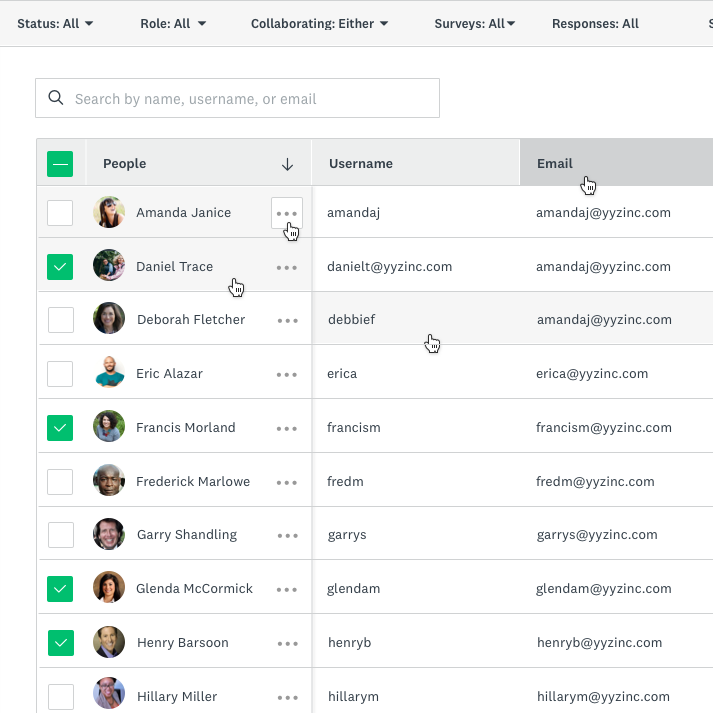Click email henryb@yyzinc.com
This screenshot has height=713, width=713.
click(599, 643)
